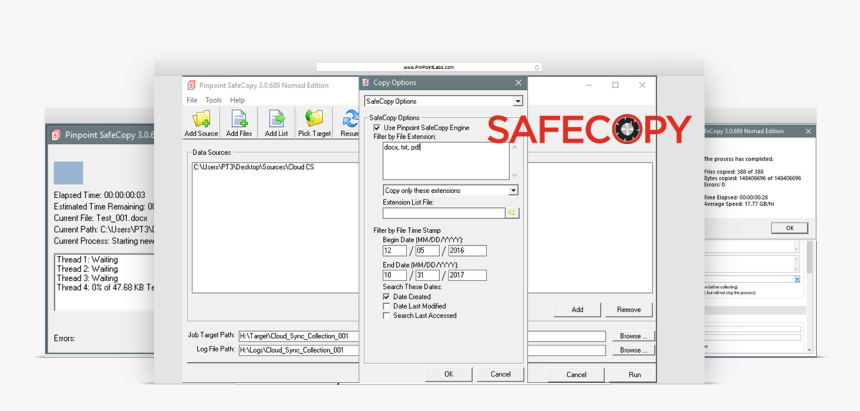The width and height of the screenshot is (860, 411).
Task: Click 'Thread 3: Waiting' in left progress window
Action: [x=87, y=278]
